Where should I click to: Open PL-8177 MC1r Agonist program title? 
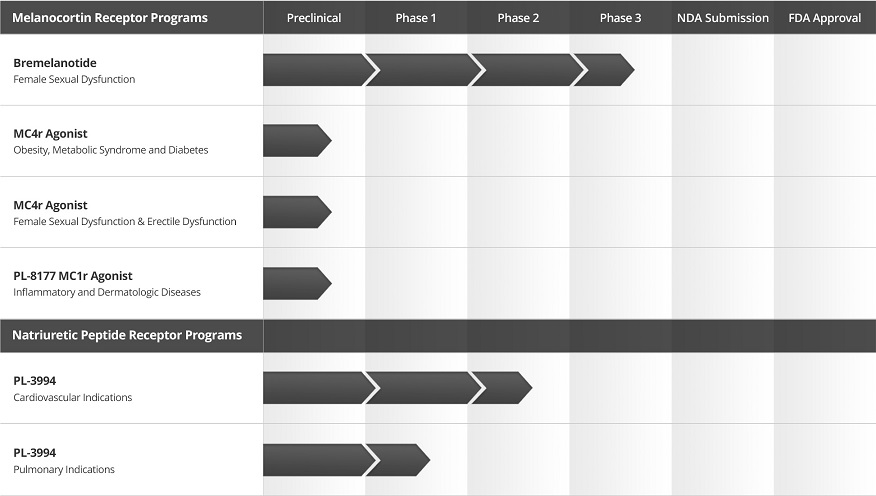[73, 276]
